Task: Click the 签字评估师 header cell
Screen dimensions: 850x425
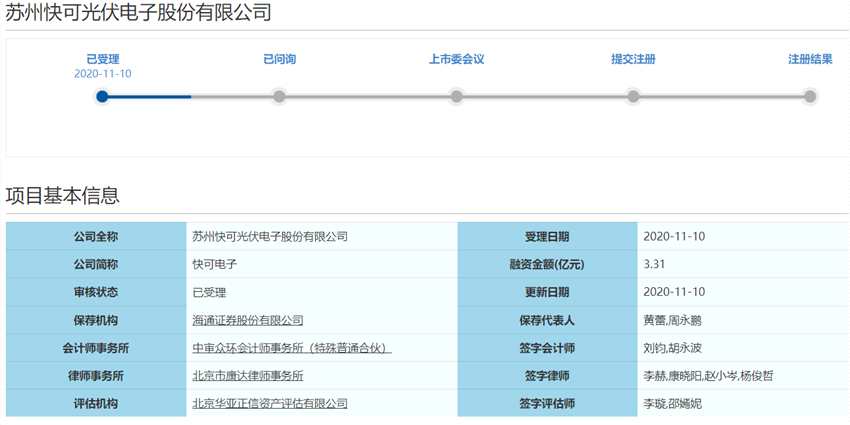Action: click(548, 403)
